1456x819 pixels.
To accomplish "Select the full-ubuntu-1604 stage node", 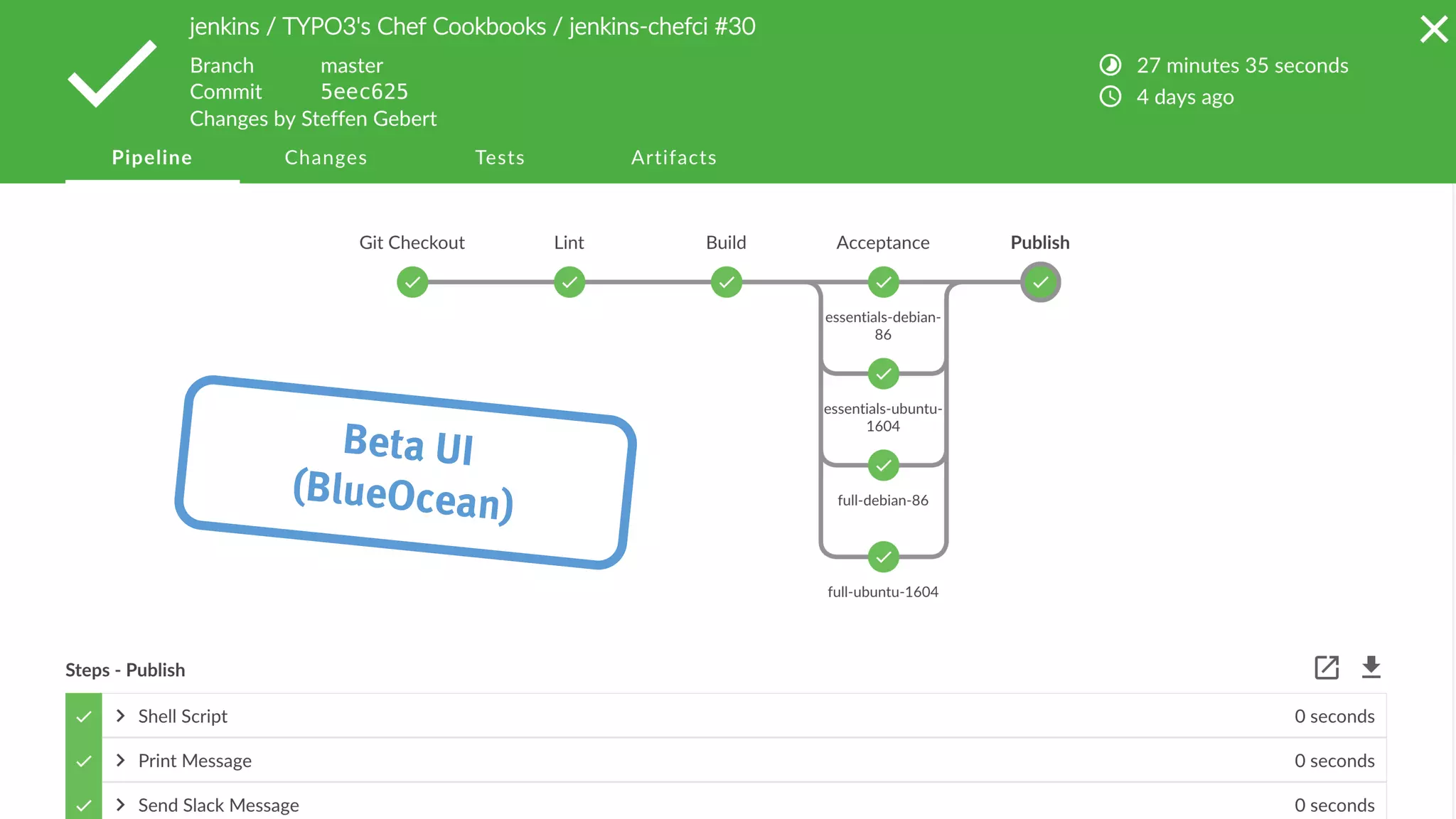I will pyautogui.click(x=883, y=557).
